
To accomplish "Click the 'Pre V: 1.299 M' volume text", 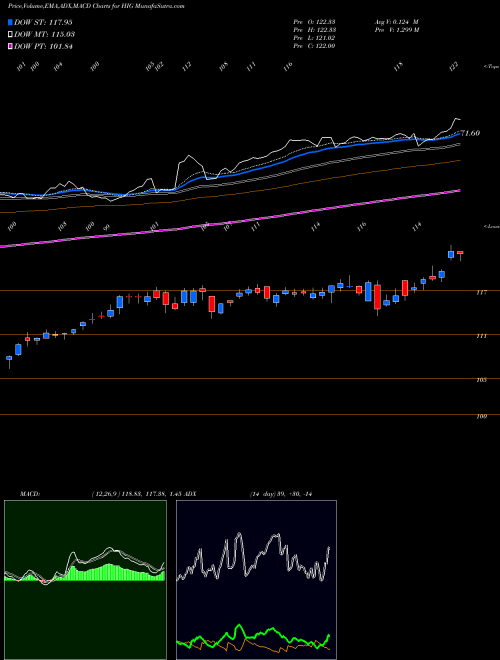I will [397, 30].
